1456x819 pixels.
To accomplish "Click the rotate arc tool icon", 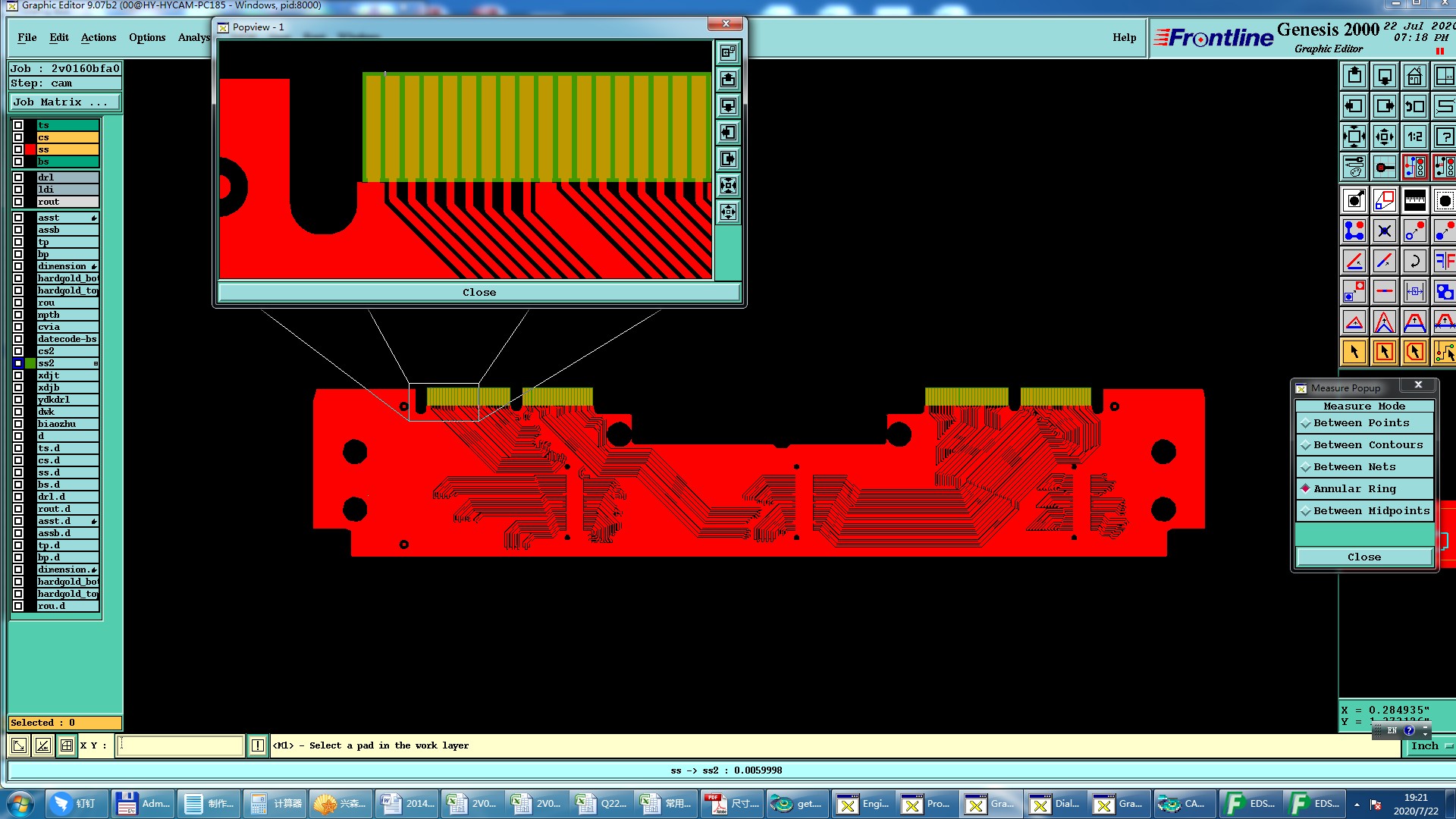I will pos(1414,262).
